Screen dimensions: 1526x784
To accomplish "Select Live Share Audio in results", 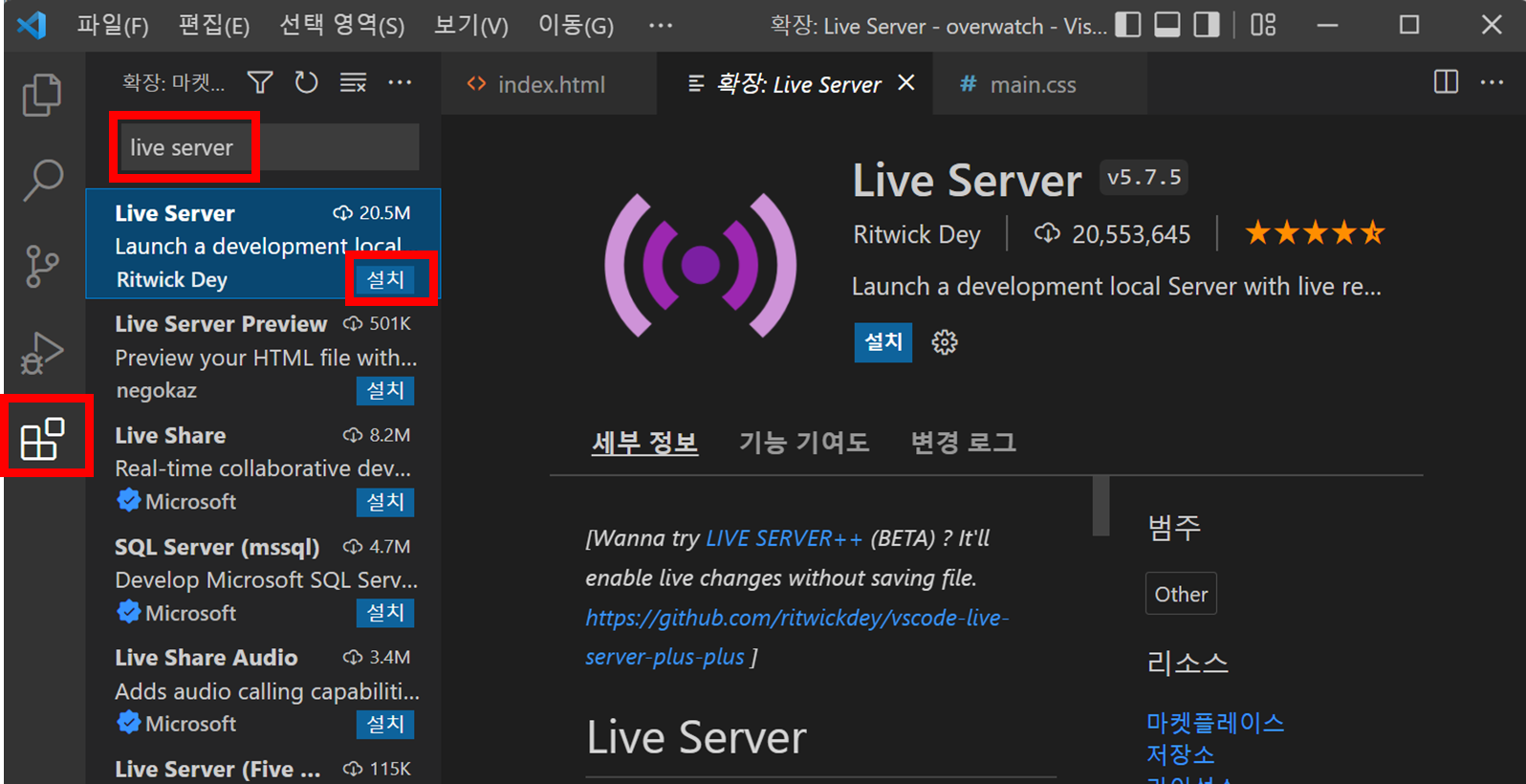I will [x=263, y=689].
